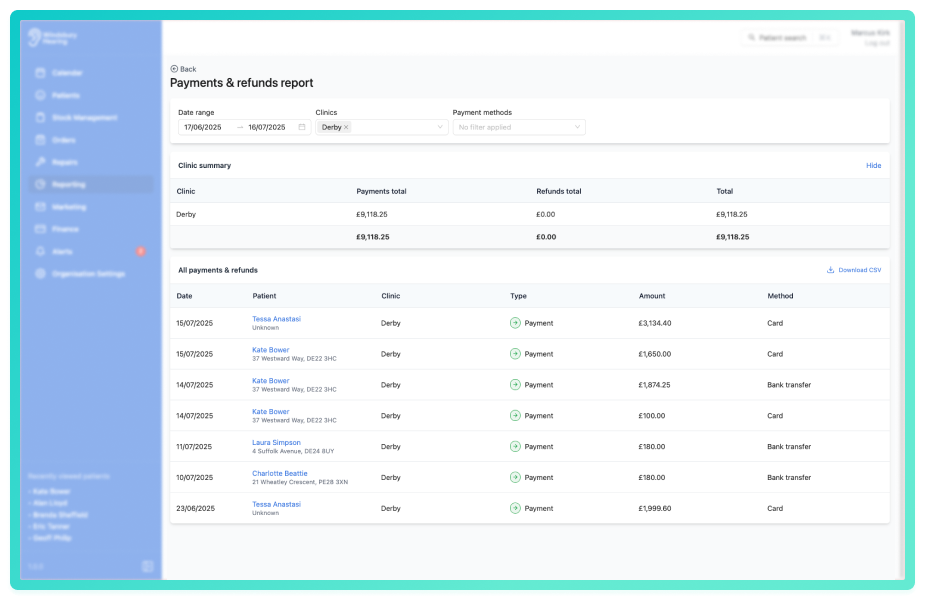Click the payment icon in Laura Simpson's row
The image size is (925, 600).
pyautogui.click(x=515, y=446)
